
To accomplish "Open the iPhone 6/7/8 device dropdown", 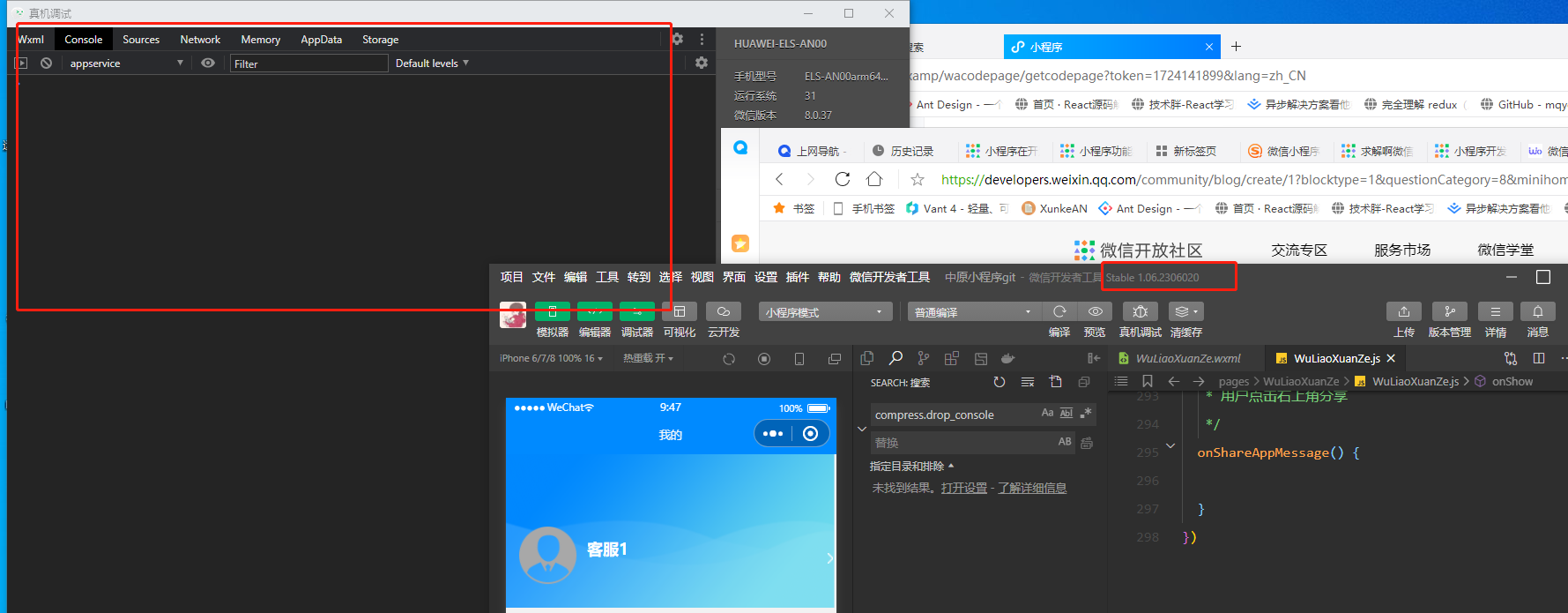I will click(x=551, y=358).
